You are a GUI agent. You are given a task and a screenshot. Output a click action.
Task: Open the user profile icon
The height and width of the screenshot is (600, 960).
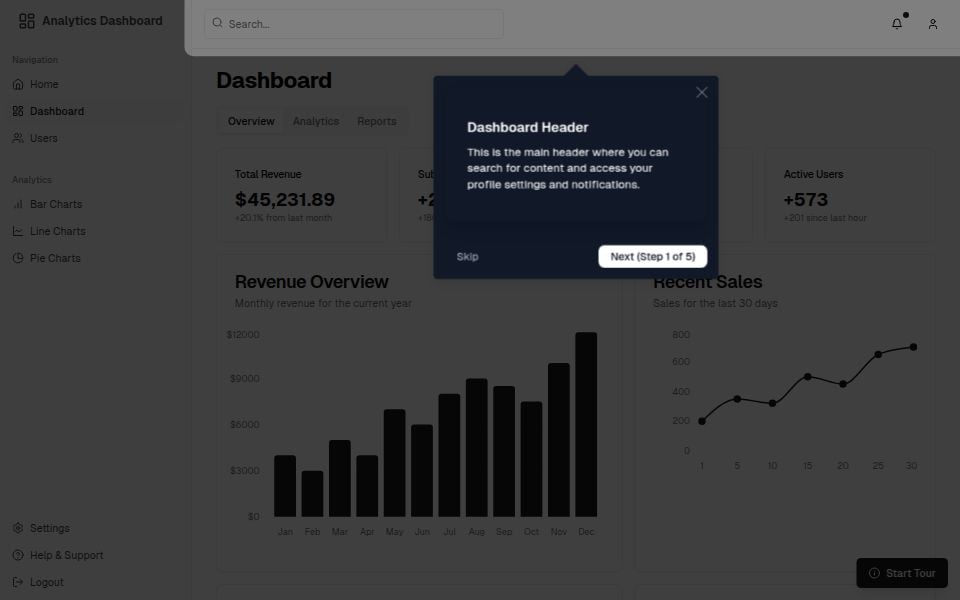pyautogui.click(x=932, y=23)
